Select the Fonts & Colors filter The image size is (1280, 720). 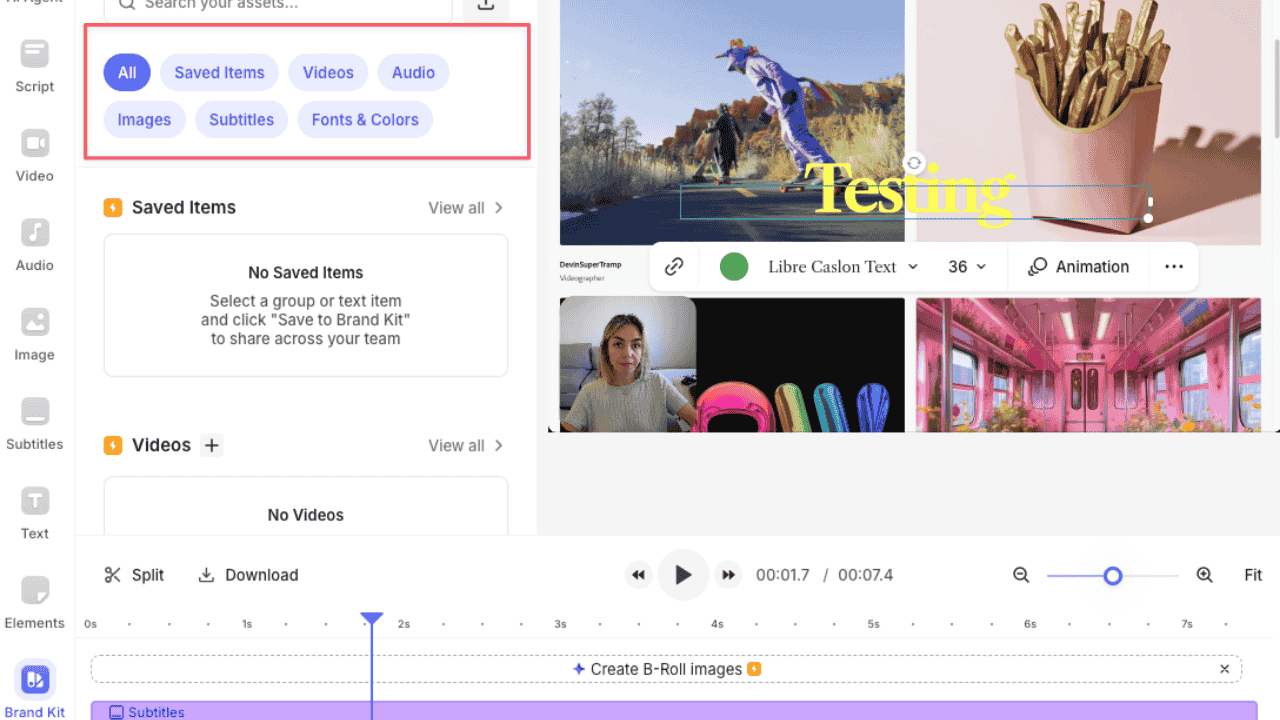click(x=364, y=119)
